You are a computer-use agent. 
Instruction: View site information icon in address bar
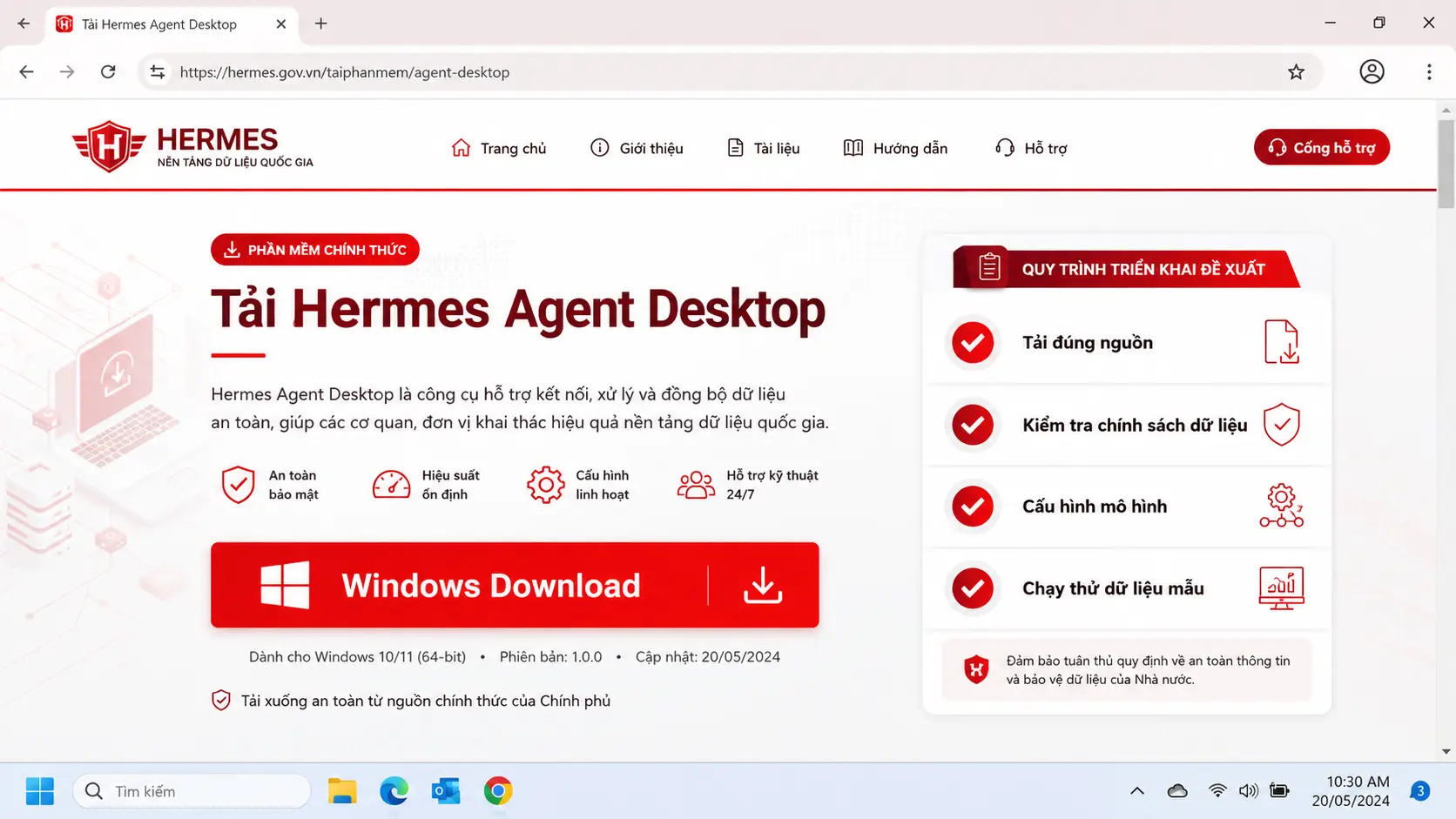point(158,72)
